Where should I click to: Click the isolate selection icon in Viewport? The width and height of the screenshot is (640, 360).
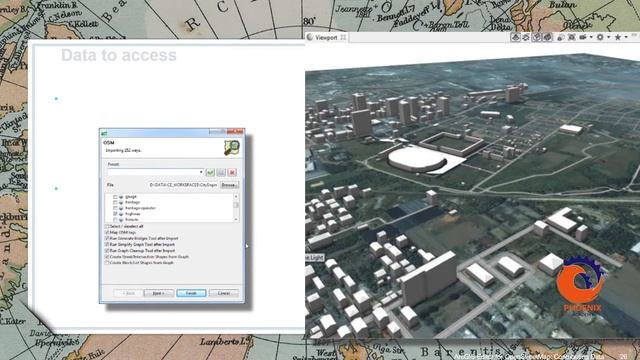pos(560,37)
